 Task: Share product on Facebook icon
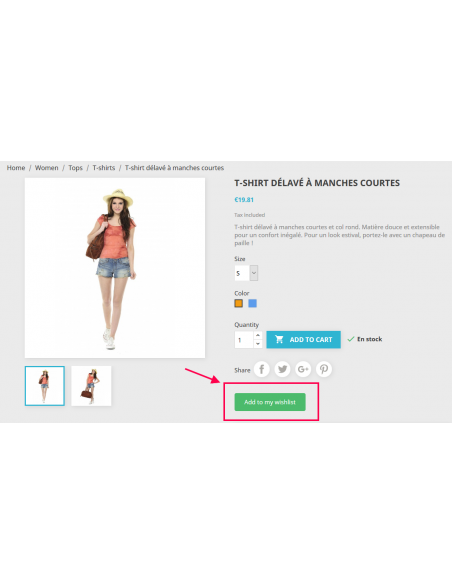262,369
